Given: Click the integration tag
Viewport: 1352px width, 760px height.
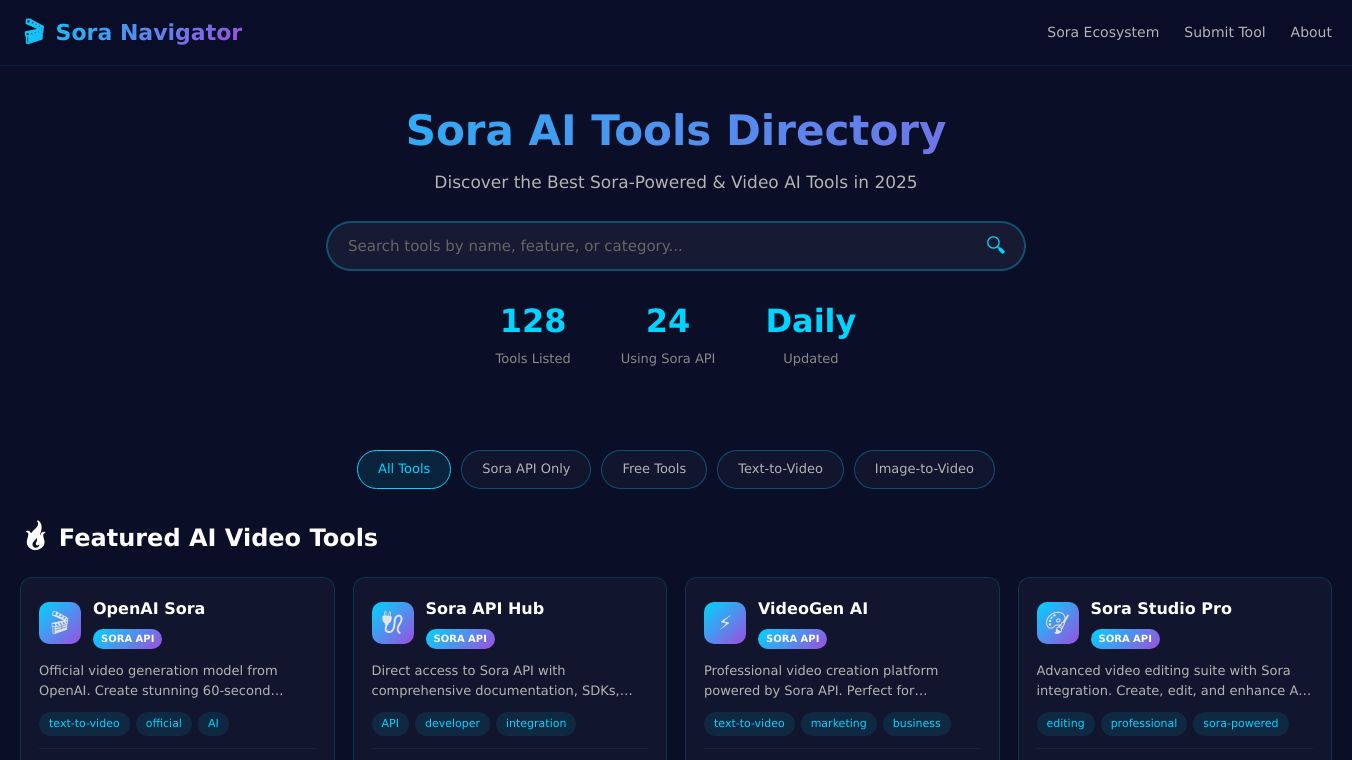Looking at the screenshot, I should pos(536,724).
